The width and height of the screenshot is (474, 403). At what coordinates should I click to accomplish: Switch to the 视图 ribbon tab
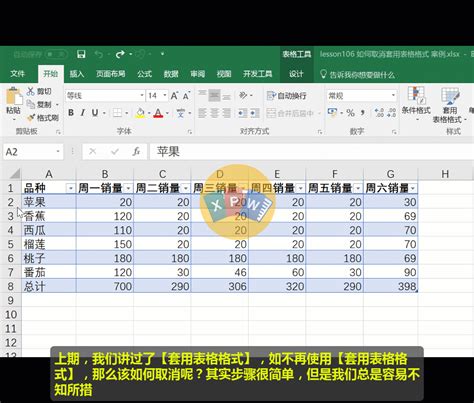[224, 74]
